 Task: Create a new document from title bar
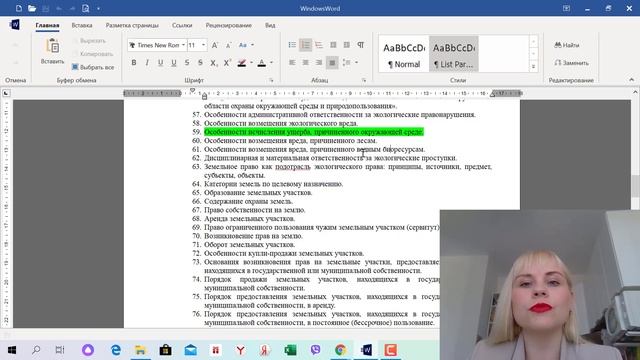(19, 8)
